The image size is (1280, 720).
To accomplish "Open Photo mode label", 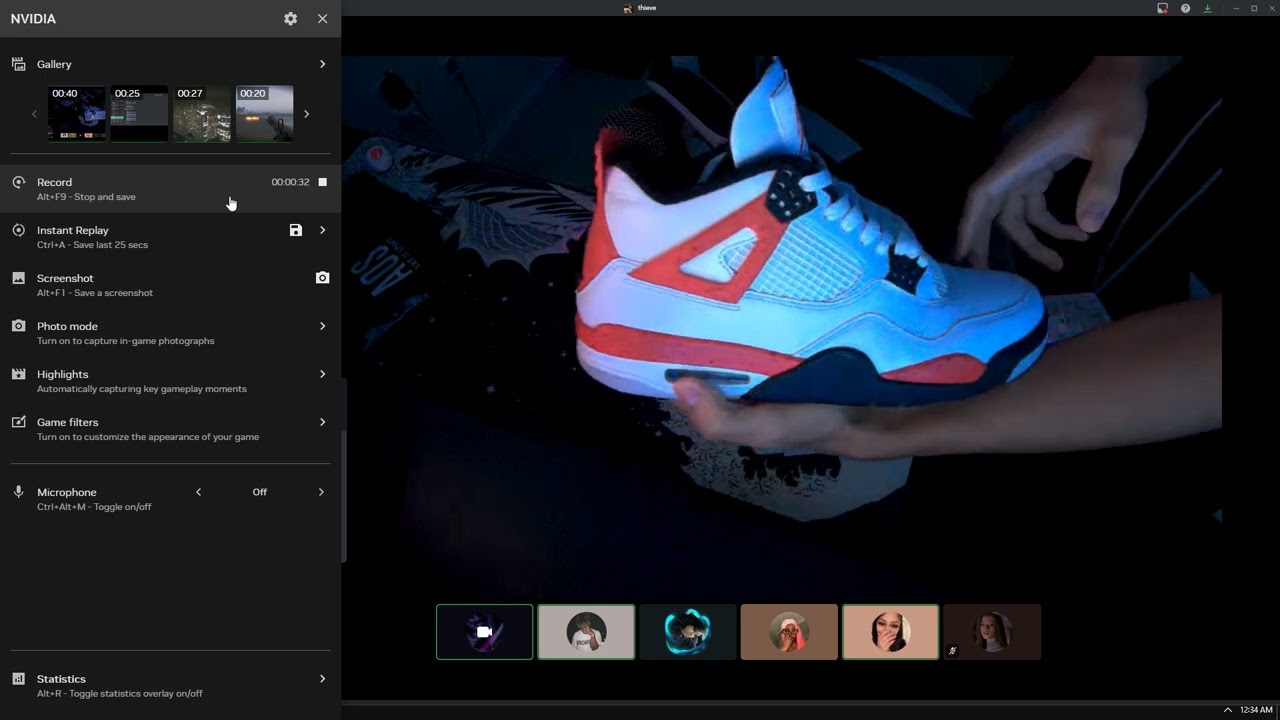I will click(67, 326).
